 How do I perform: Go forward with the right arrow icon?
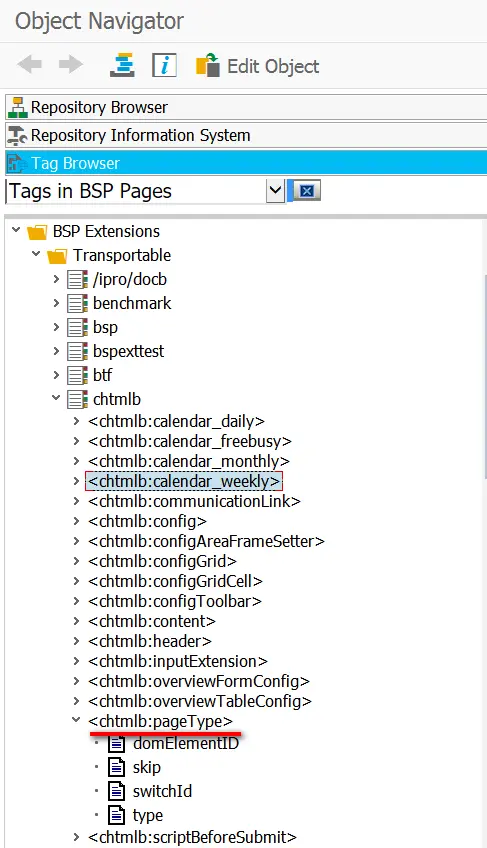pos(71,64)
